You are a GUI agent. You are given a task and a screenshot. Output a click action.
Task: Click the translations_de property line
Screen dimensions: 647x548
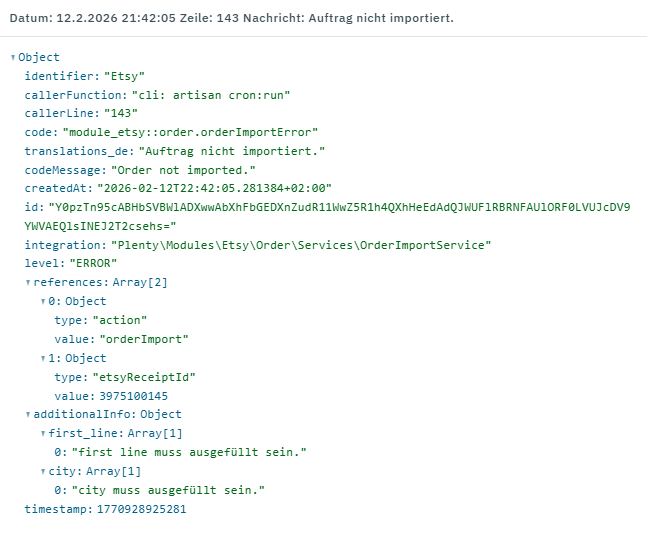click(175, 151)
